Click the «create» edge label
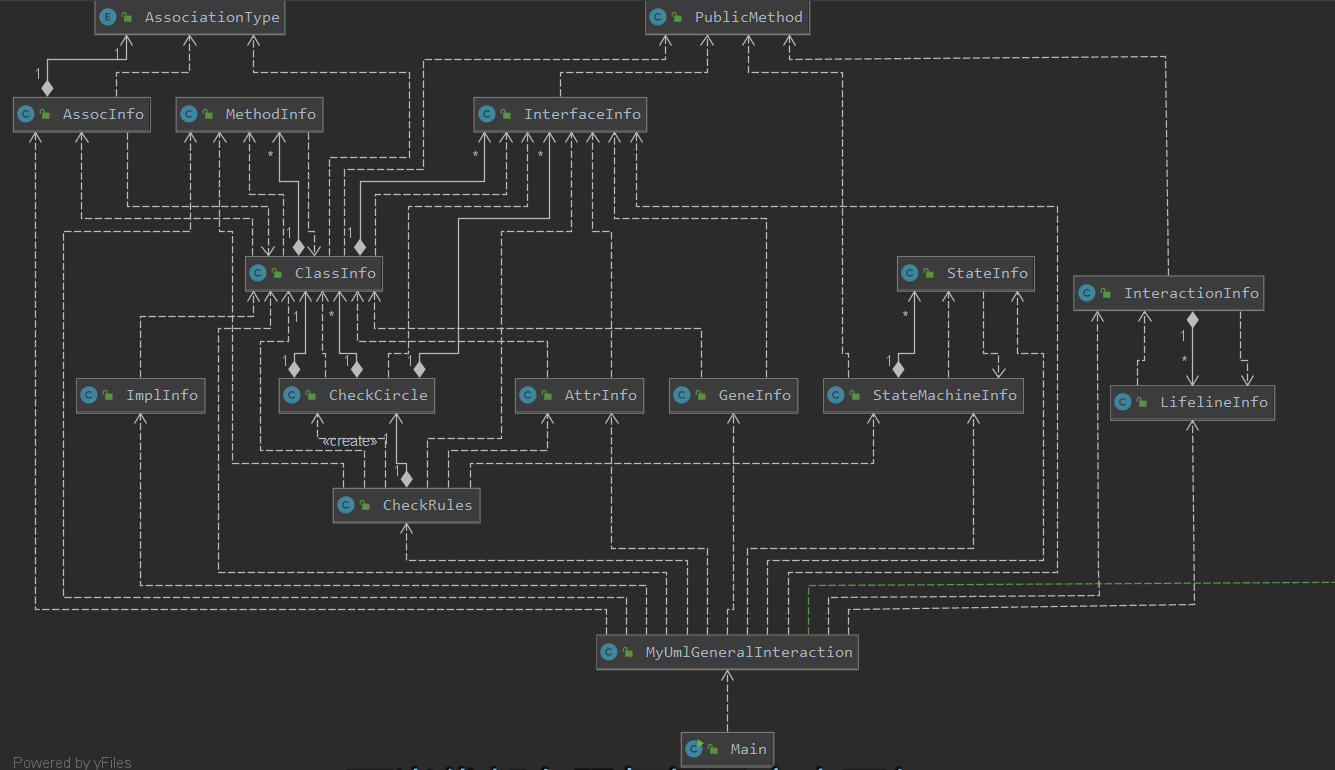Viewport: 1335px width, 770px height. pos(351,441)
